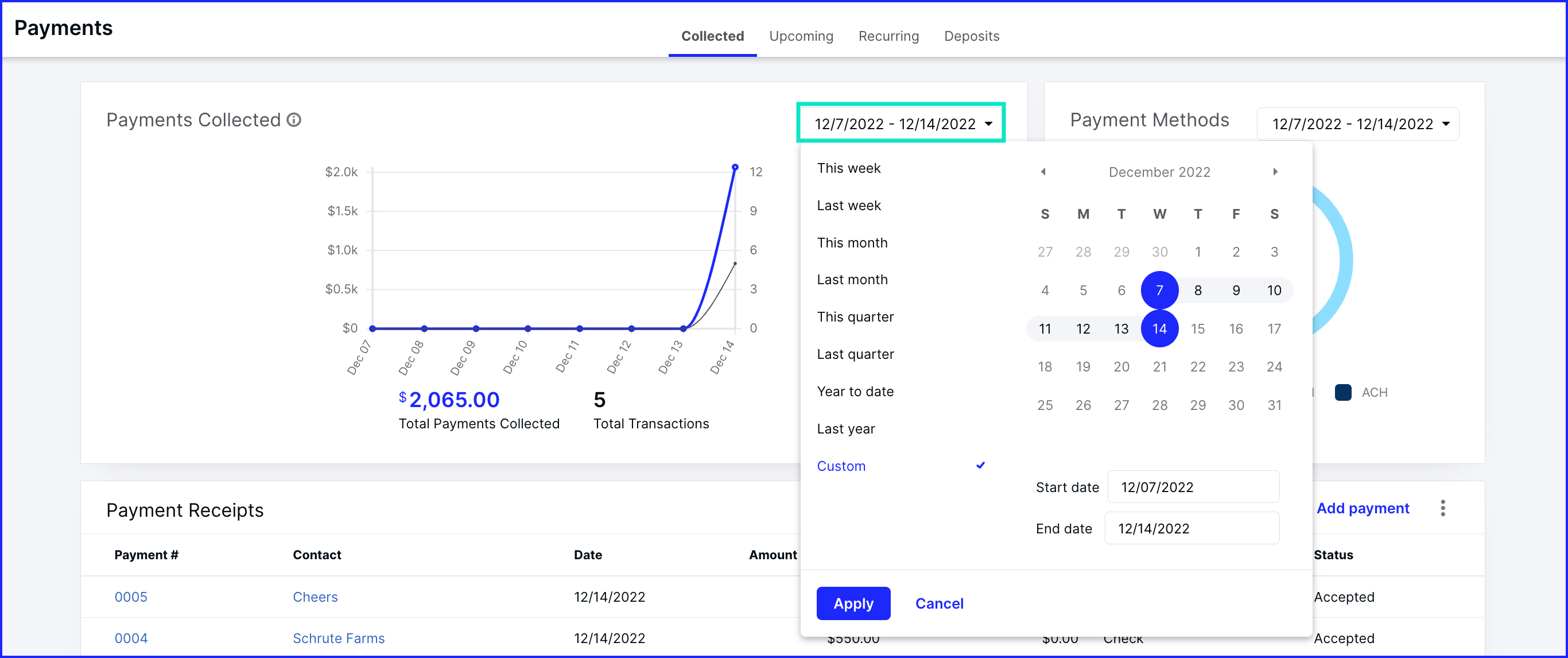Choose December 4 in calendar
Viewport: 1568px width, 658px height.
(x=1045, y=291)
